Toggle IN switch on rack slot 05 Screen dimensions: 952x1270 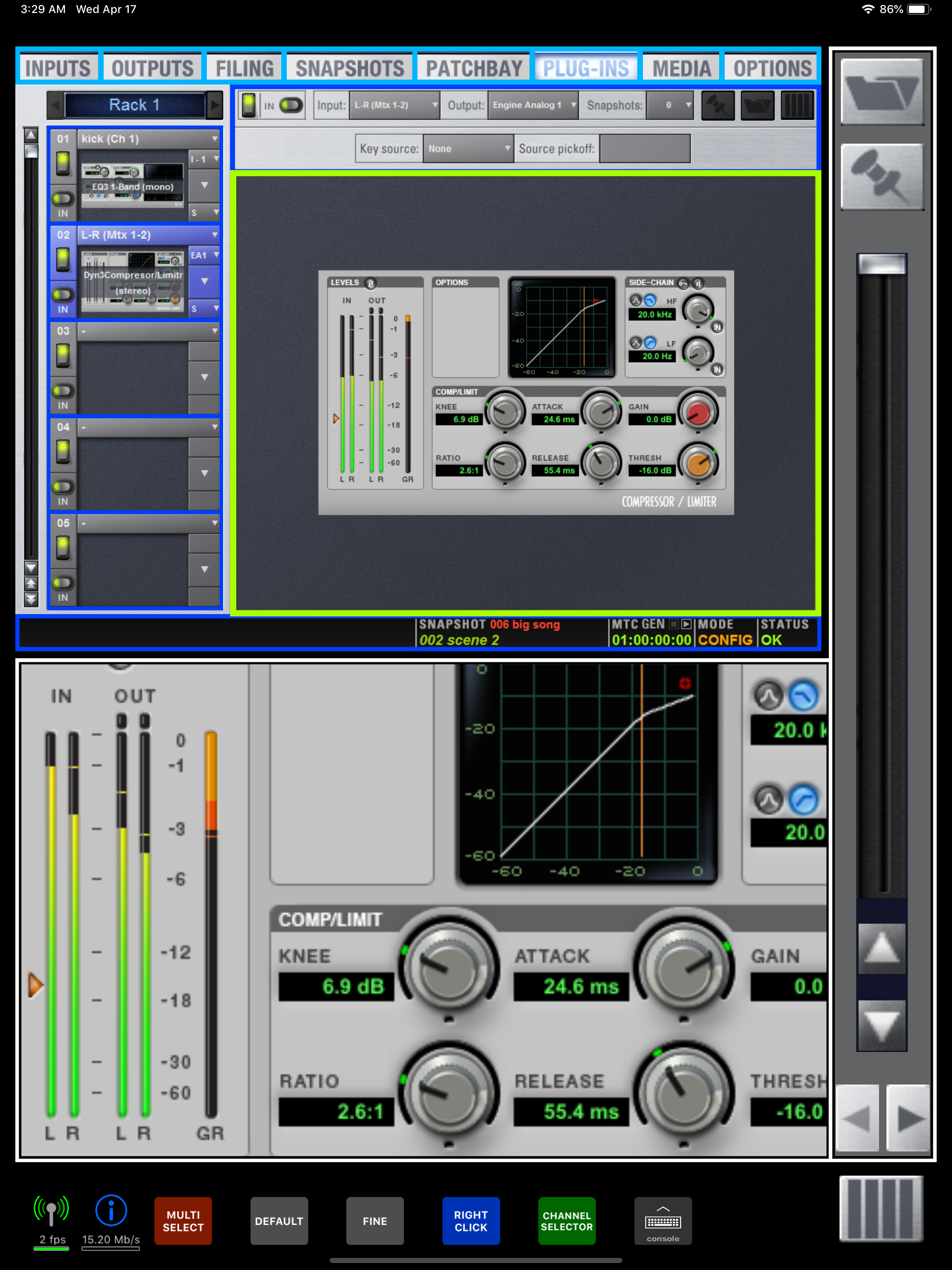(63, 583)
